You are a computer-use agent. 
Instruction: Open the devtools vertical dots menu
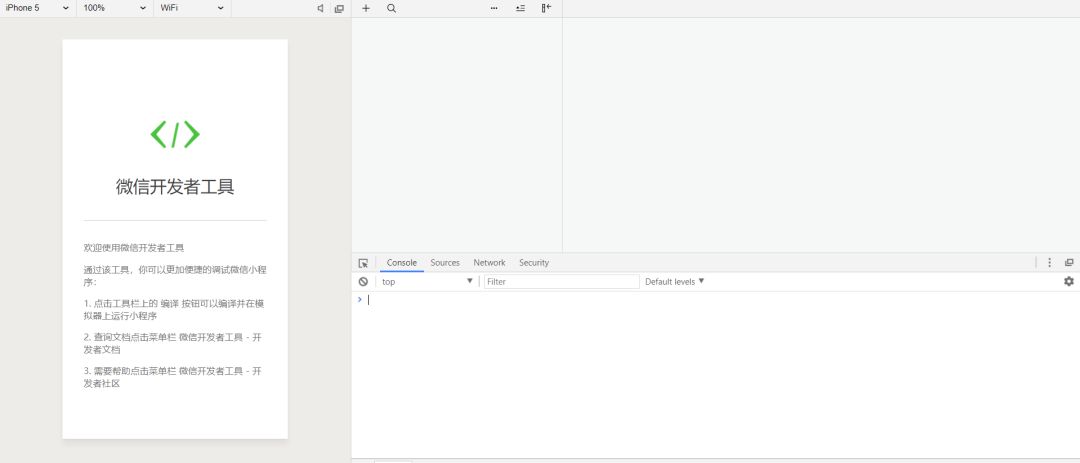1049,263
